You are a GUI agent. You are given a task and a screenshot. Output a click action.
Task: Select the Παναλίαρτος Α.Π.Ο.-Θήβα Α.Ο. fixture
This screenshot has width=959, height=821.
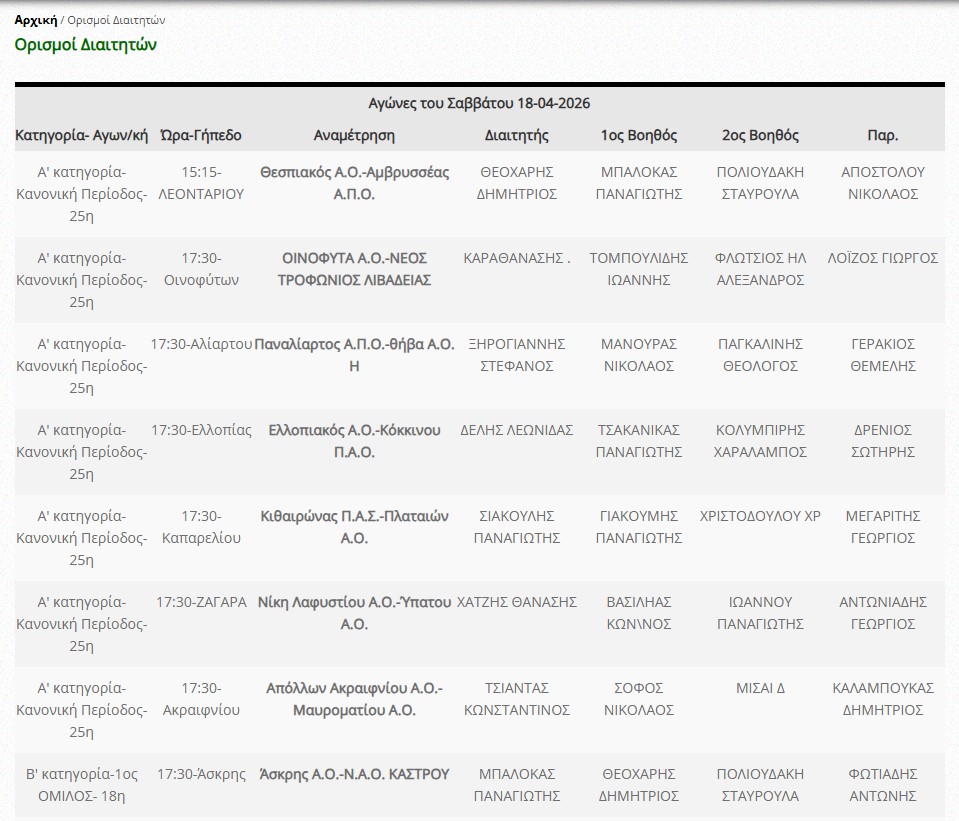pyautogui.click(x=354, y=355)
